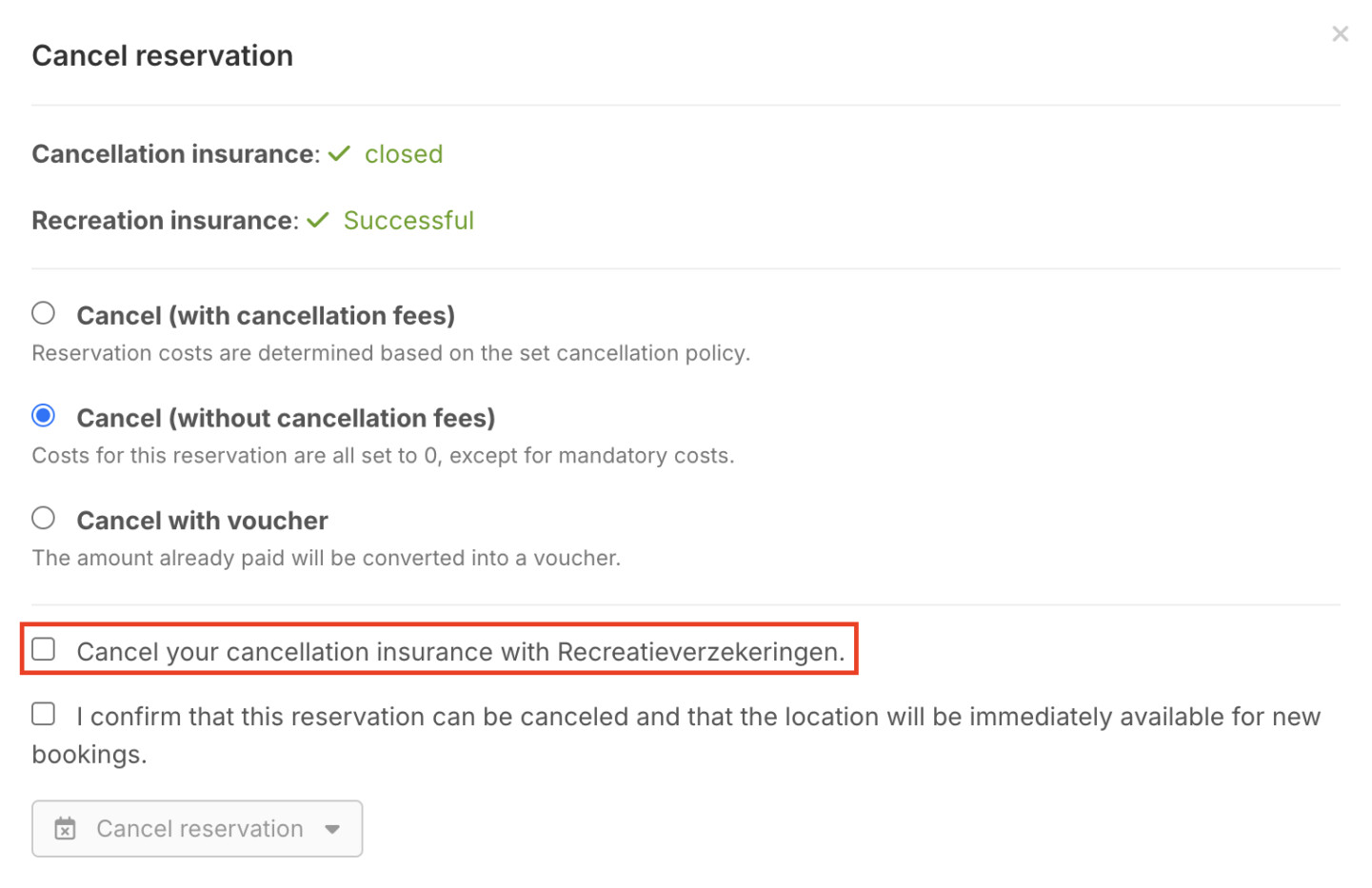1372x888 pixels.
Task: Choose the Cancel with voucher radio button
Action: pyautogui.click(x=43, y=519)
